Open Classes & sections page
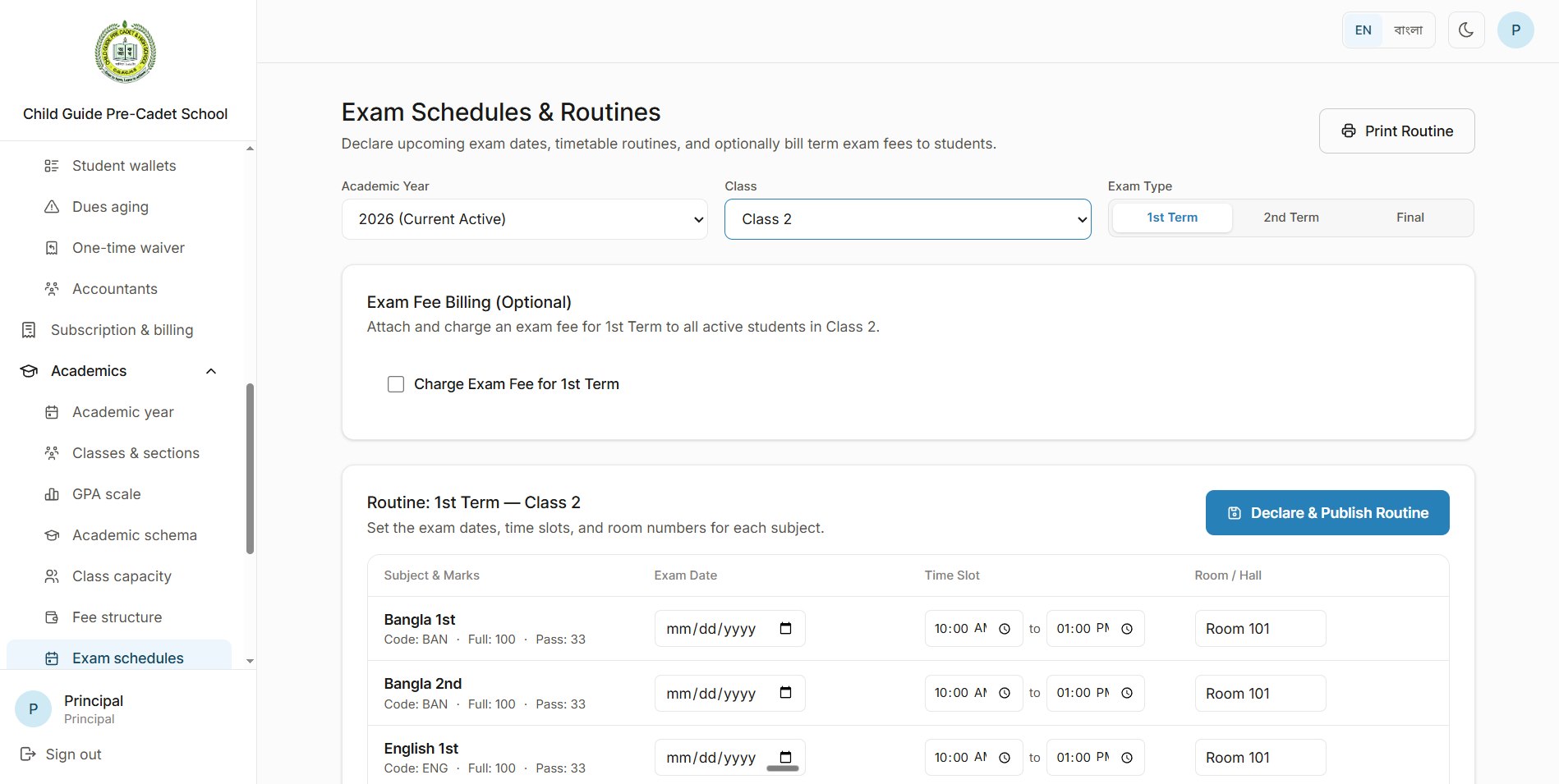 pyautogui.click(x=120, y=453)
